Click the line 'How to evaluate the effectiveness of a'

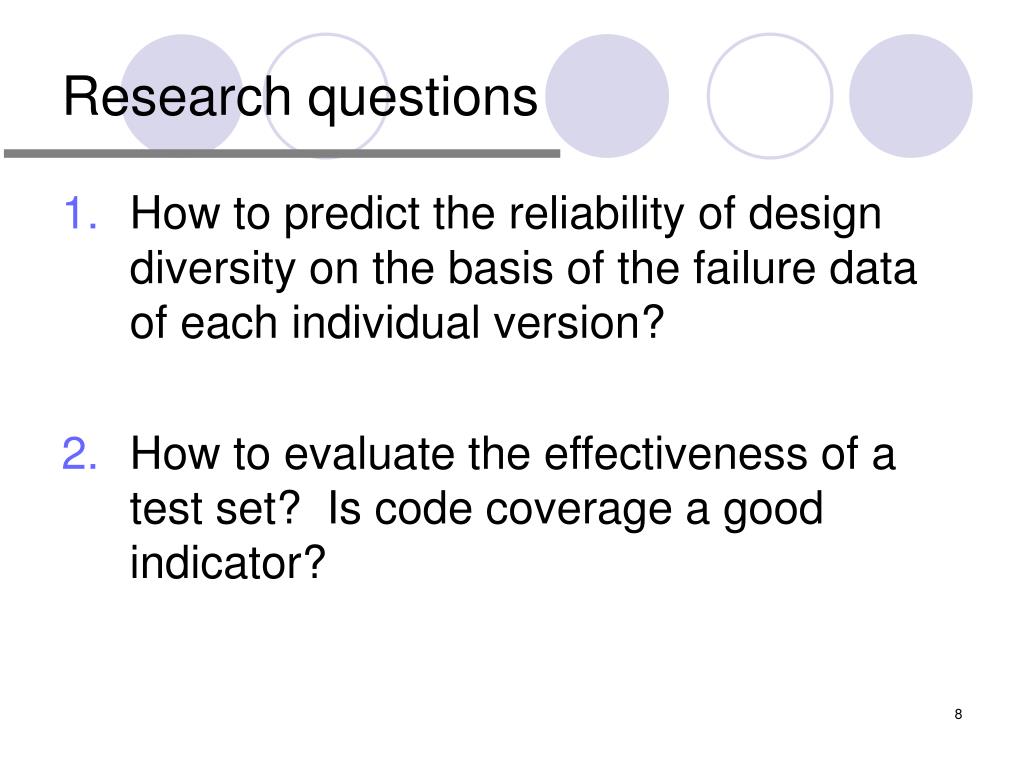[x=513, y=453]
